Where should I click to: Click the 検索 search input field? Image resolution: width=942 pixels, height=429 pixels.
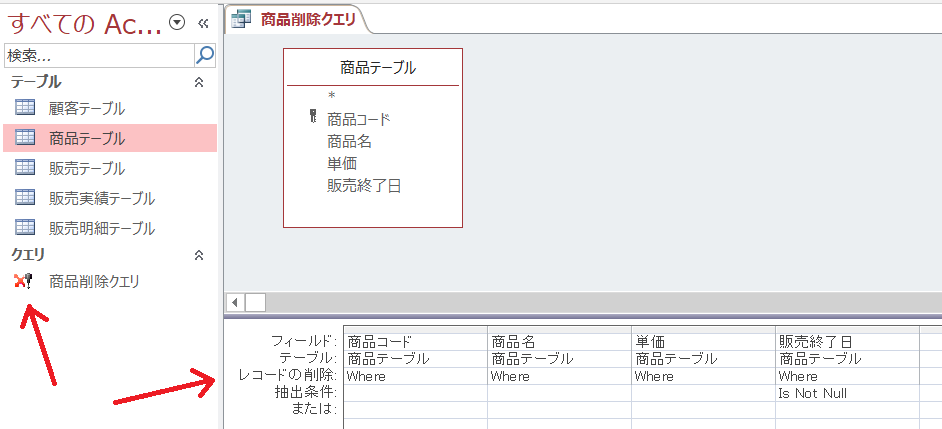click(99, 56)
